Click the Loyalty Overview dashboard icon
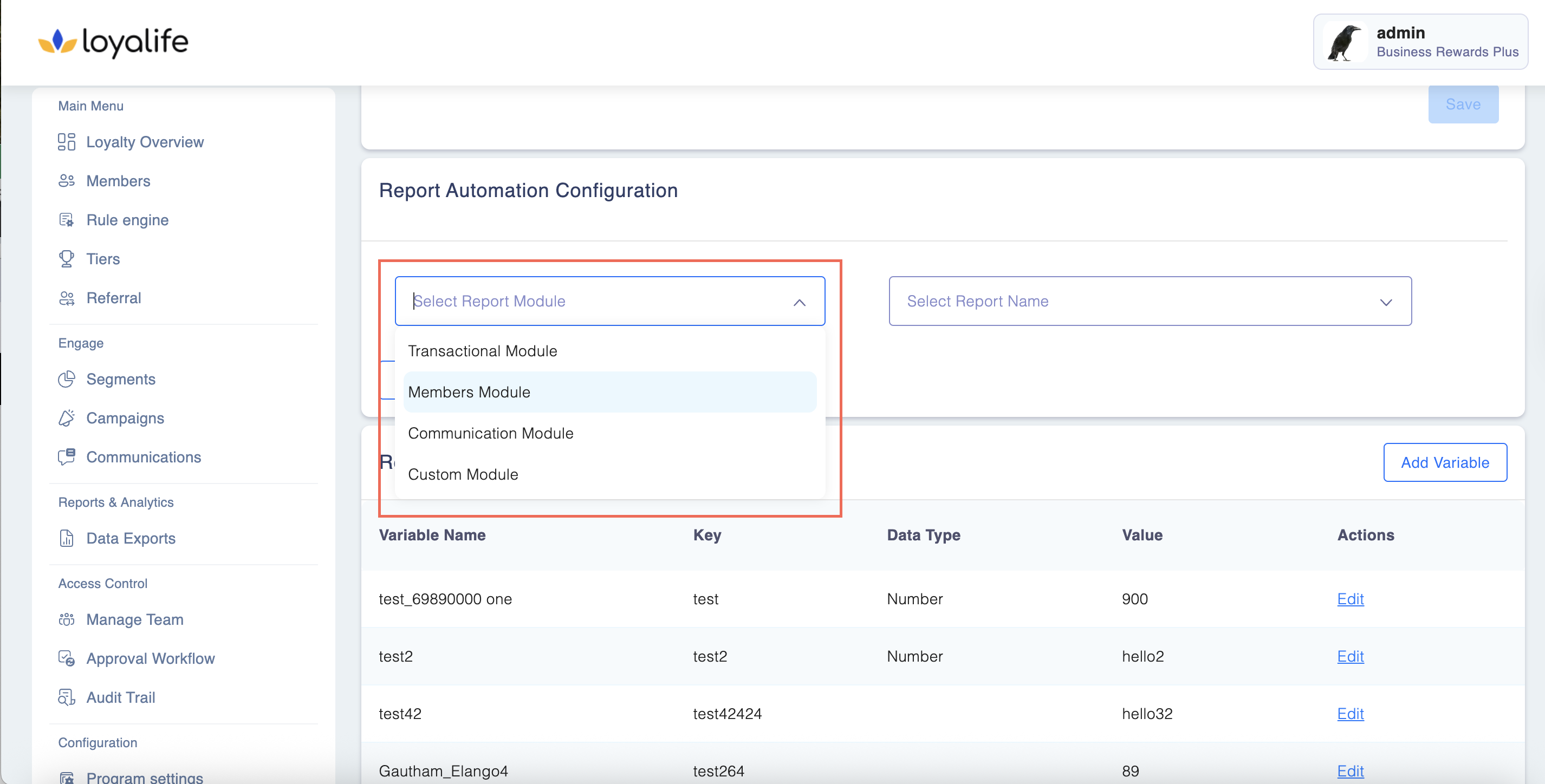Image resolution: width=1545 pixels, height=784 pixels. (66, 142)
